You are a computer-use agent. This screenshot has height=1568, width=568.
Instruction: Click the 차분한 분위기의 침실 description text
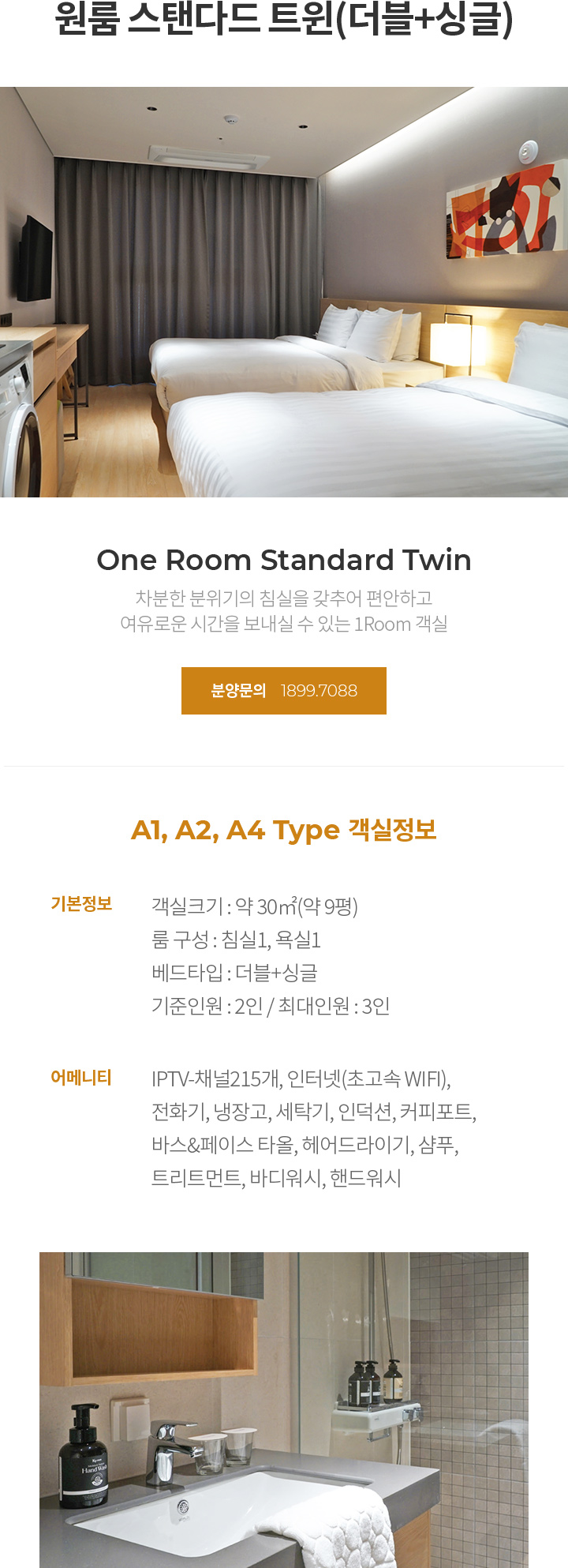point(284,598)
